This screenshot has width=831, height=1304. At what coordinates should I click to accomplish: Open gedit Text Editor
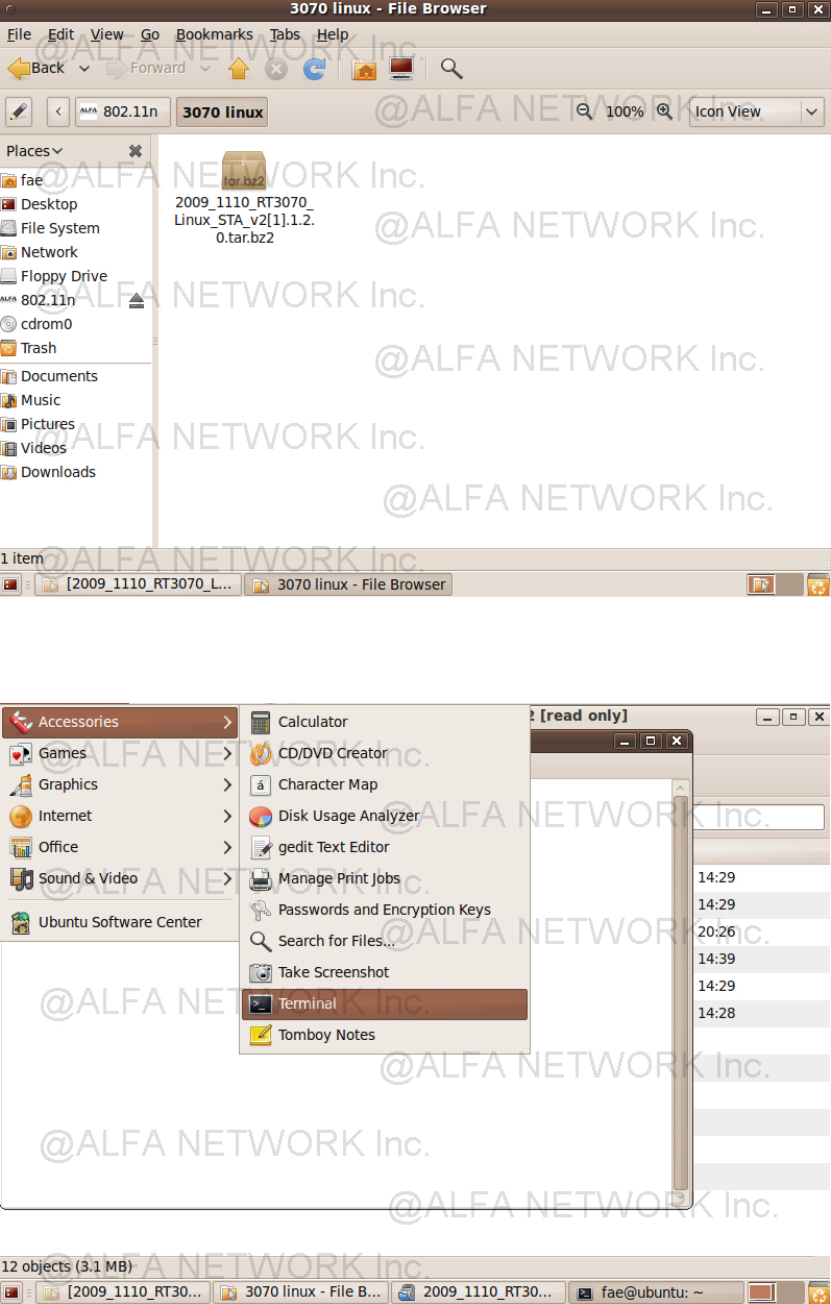point(385,847)
